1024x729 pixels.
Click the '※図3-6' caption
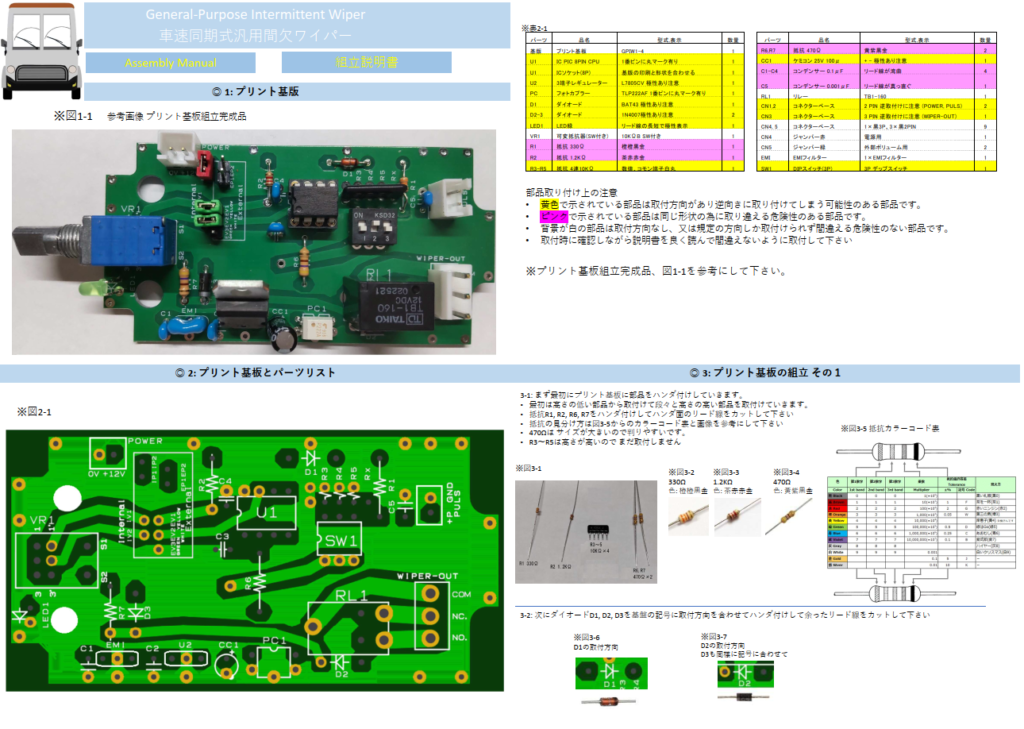point(586,637)
